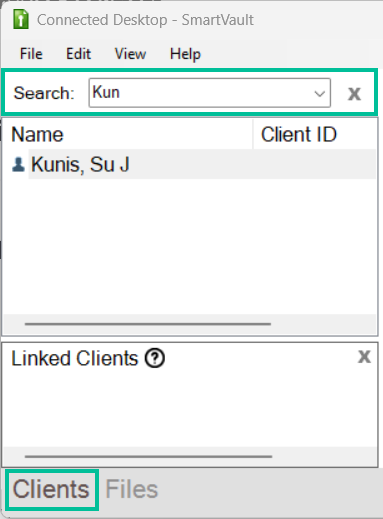This screenshot has width=383, height=519.
Task: Click the Linked Clients horizontal scrollbar
Action: pos(149,456)
